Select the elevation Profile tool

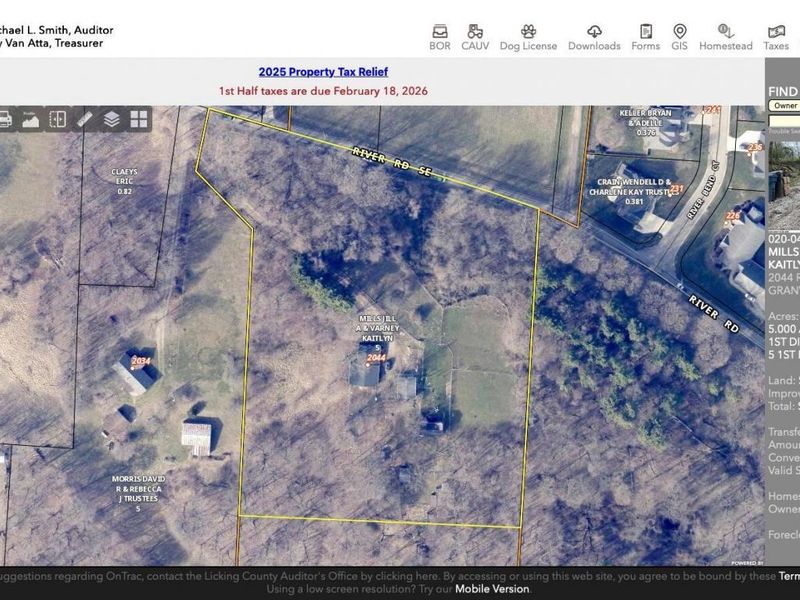30,120
